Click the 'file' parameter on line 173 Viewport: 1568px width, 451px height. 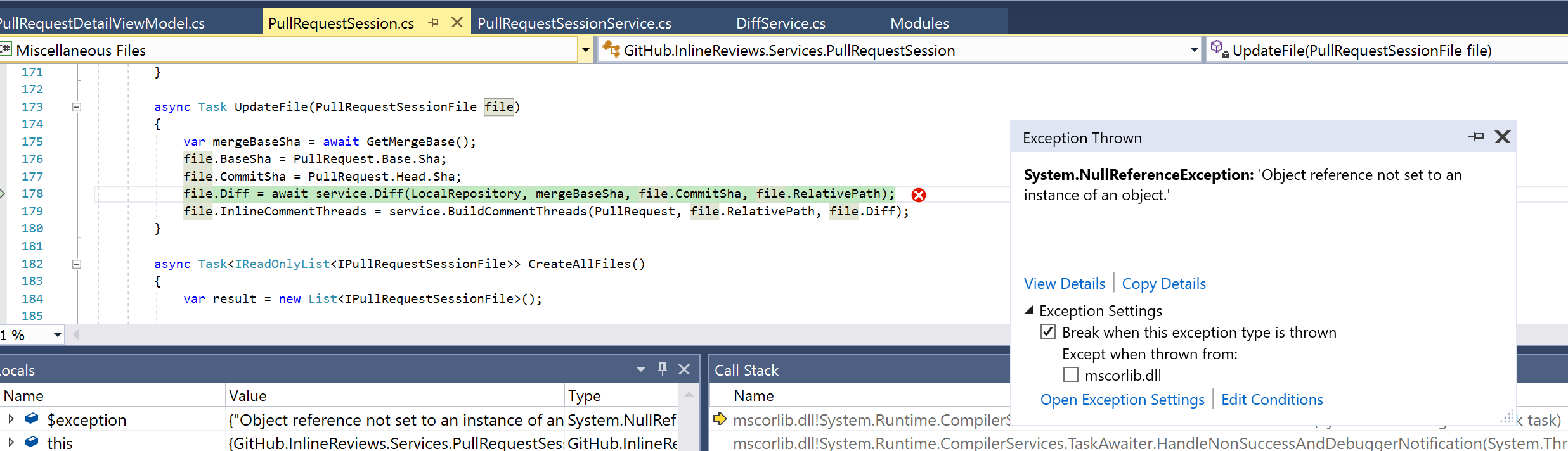click(499, 107)
